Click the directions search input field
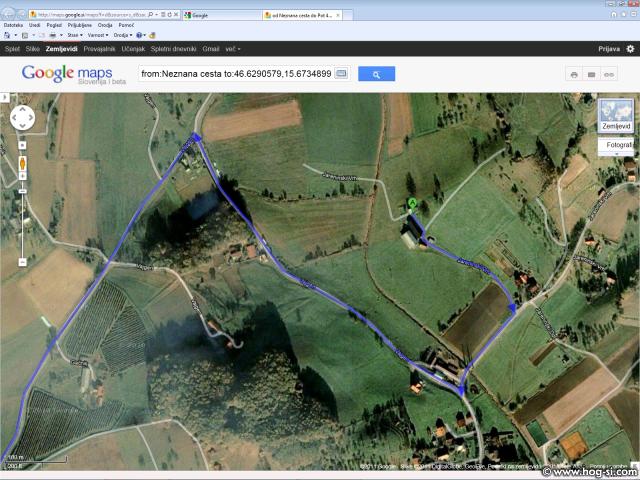Image resolution: width=640 pixels, height=480 pixels. [235, 74]
